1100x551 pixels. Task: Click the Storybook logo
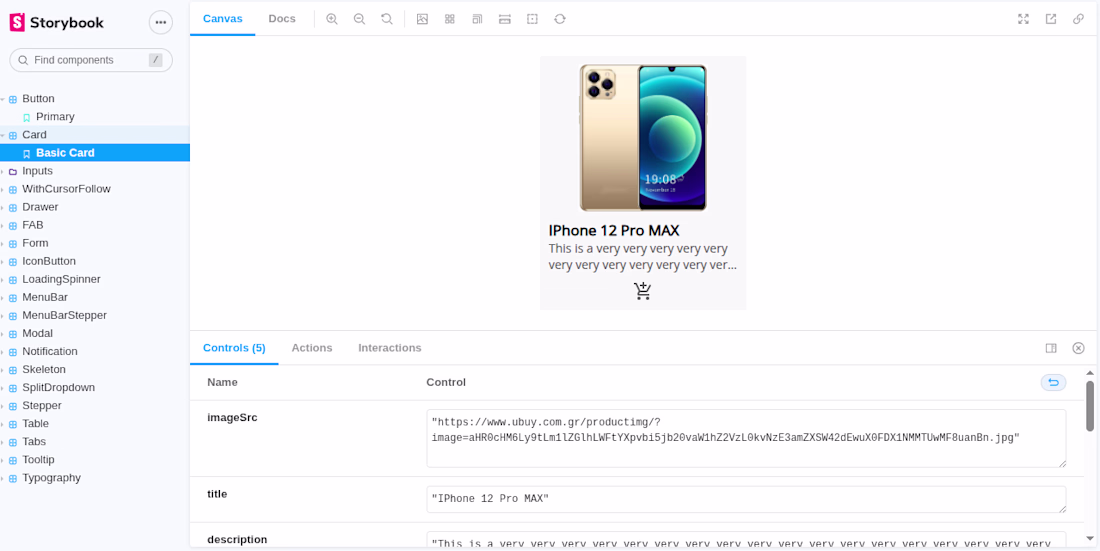[x=56, y=22]
